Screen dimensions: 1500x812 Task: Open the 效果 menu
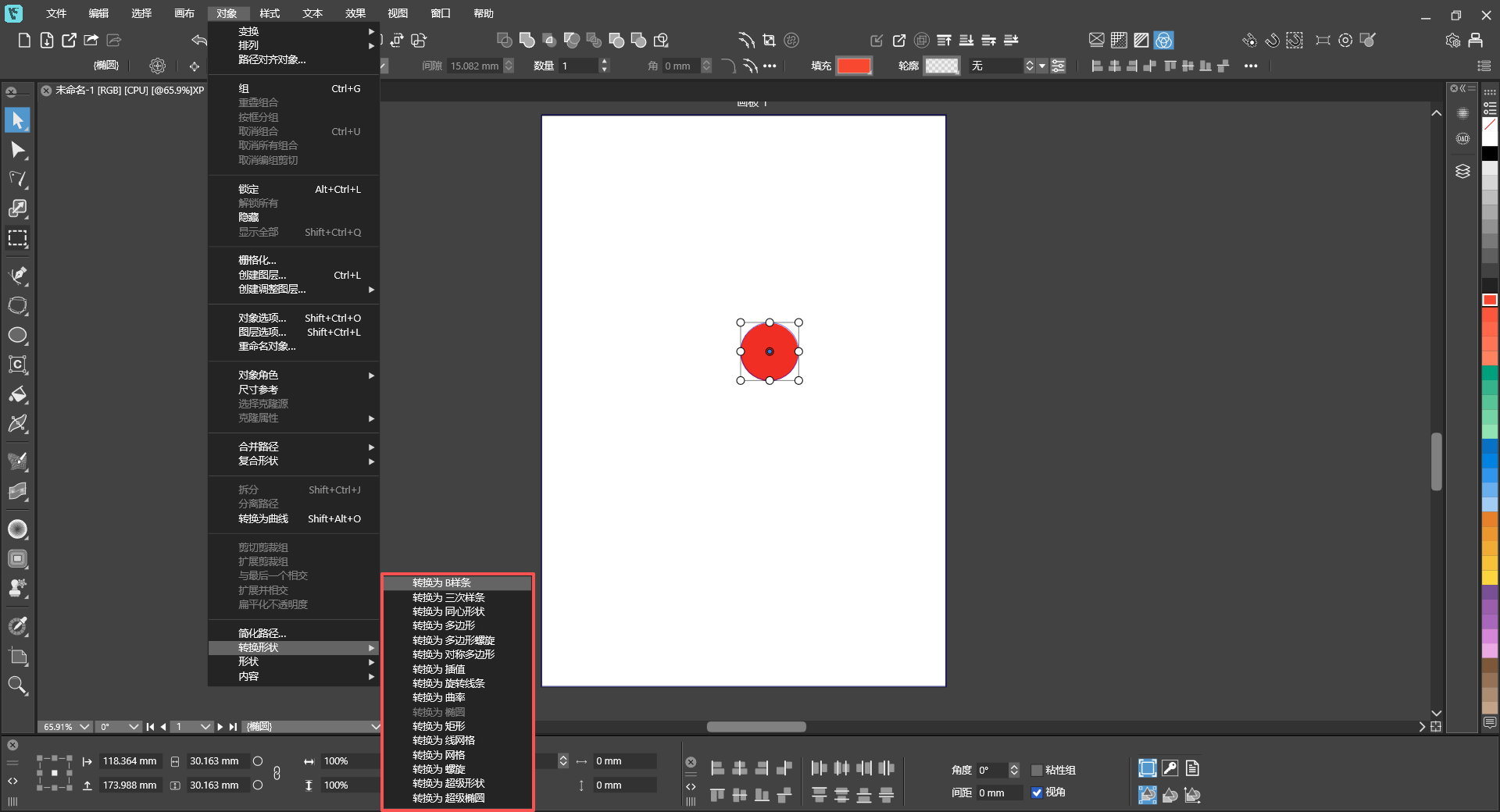[355, 13]
